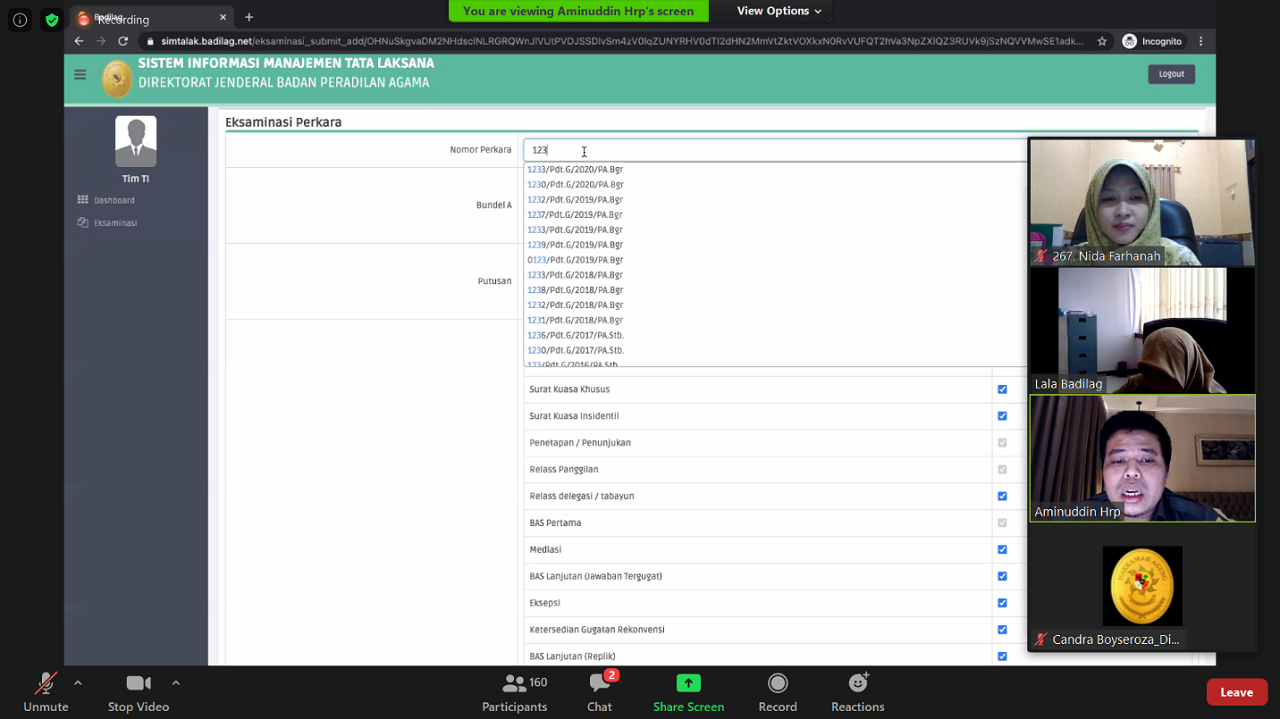
Task: Click the Unmute microphone icon
Action: pyautogui.click(x=45, y=684)
